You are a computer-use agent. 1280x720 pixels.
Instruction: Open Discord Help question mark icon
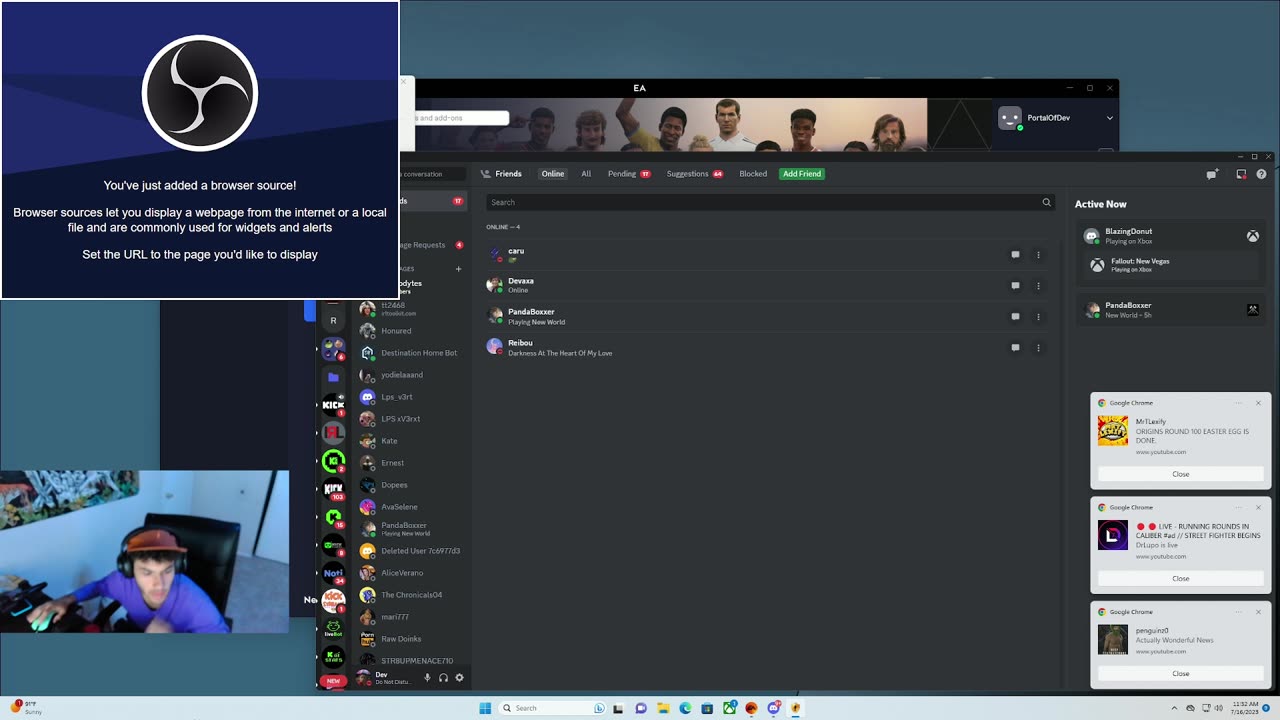[x=1261, y=174]
